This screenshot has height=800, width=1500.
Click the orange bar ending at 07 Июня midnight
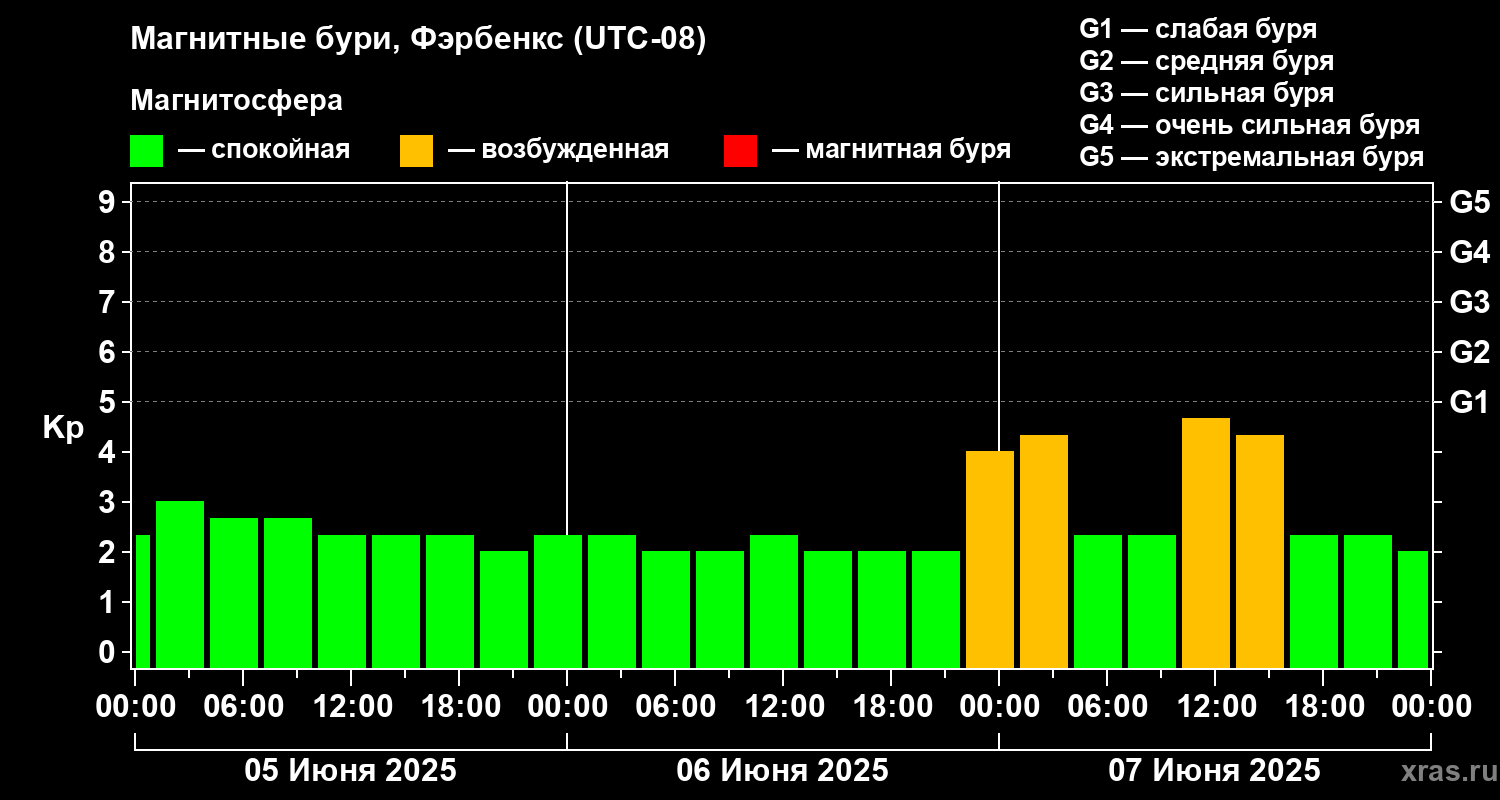990,559
